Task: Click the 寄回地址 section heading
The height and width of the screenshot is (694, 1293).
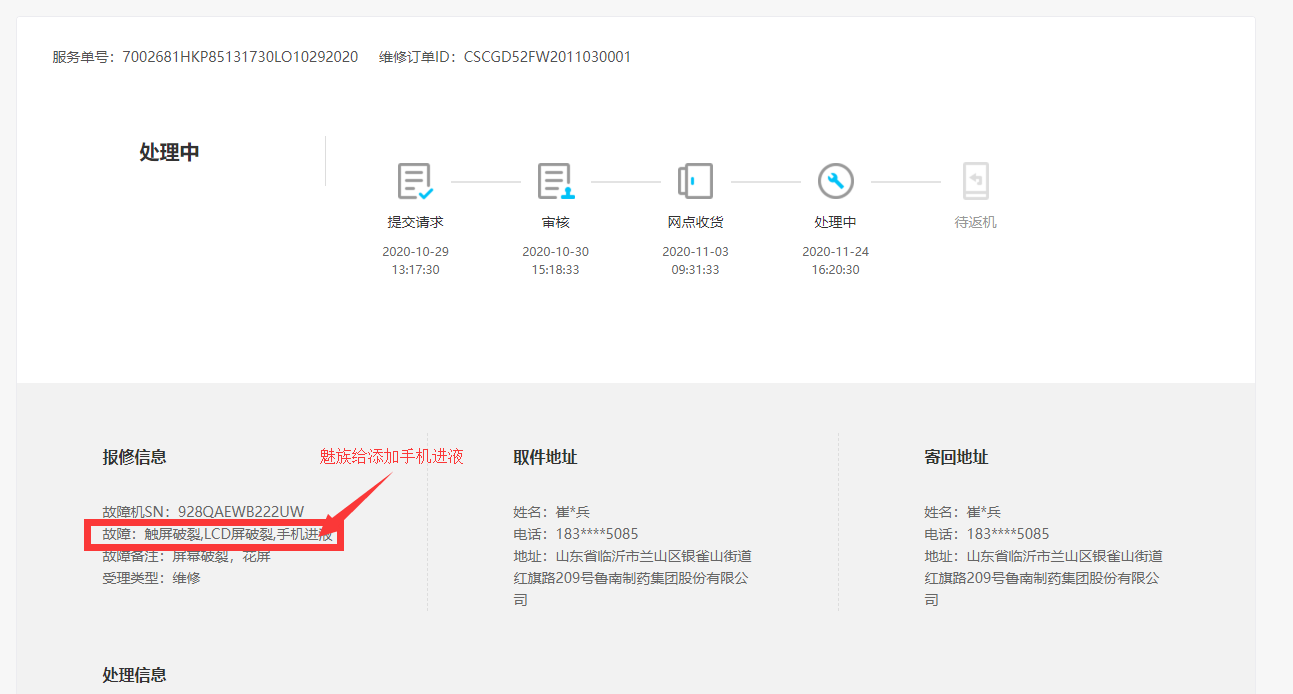Action: [x=956, y=457]
